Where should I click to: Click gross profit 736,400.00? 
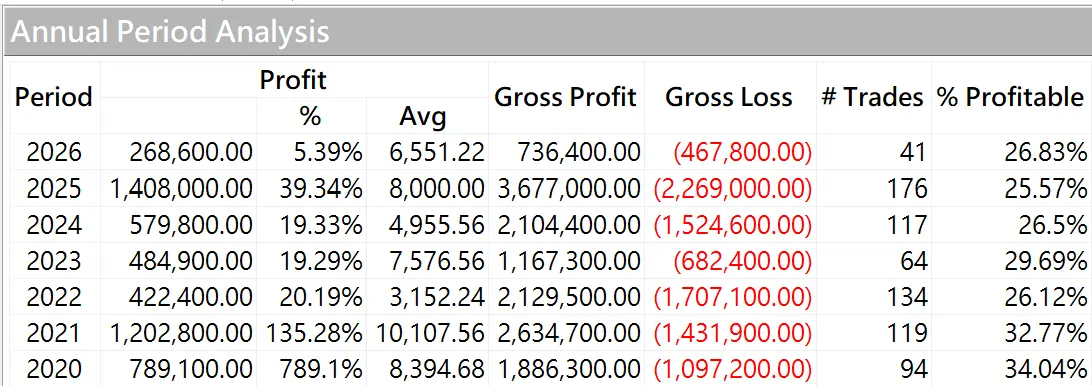pyautogui.click(x=579, y=153)
